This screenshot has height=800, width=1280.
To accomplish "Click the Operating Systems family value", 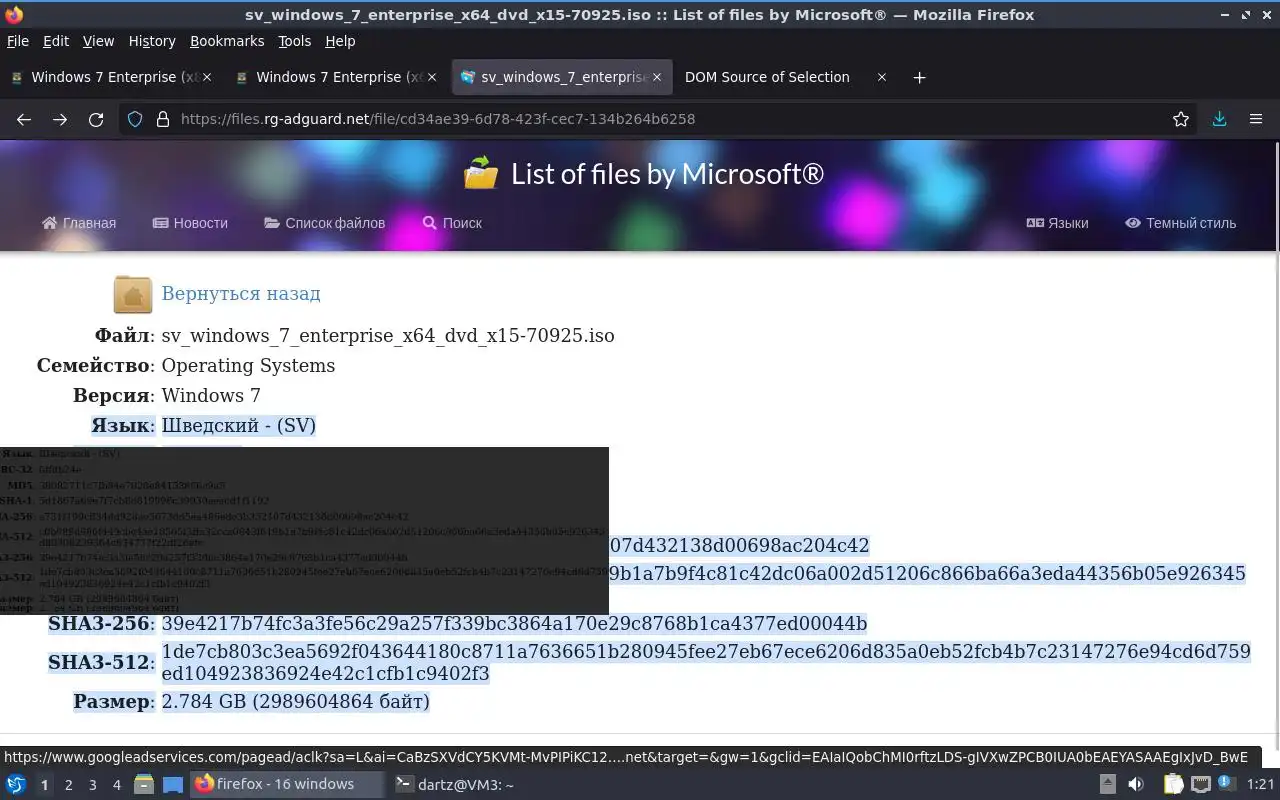I will tap(248, 366).
